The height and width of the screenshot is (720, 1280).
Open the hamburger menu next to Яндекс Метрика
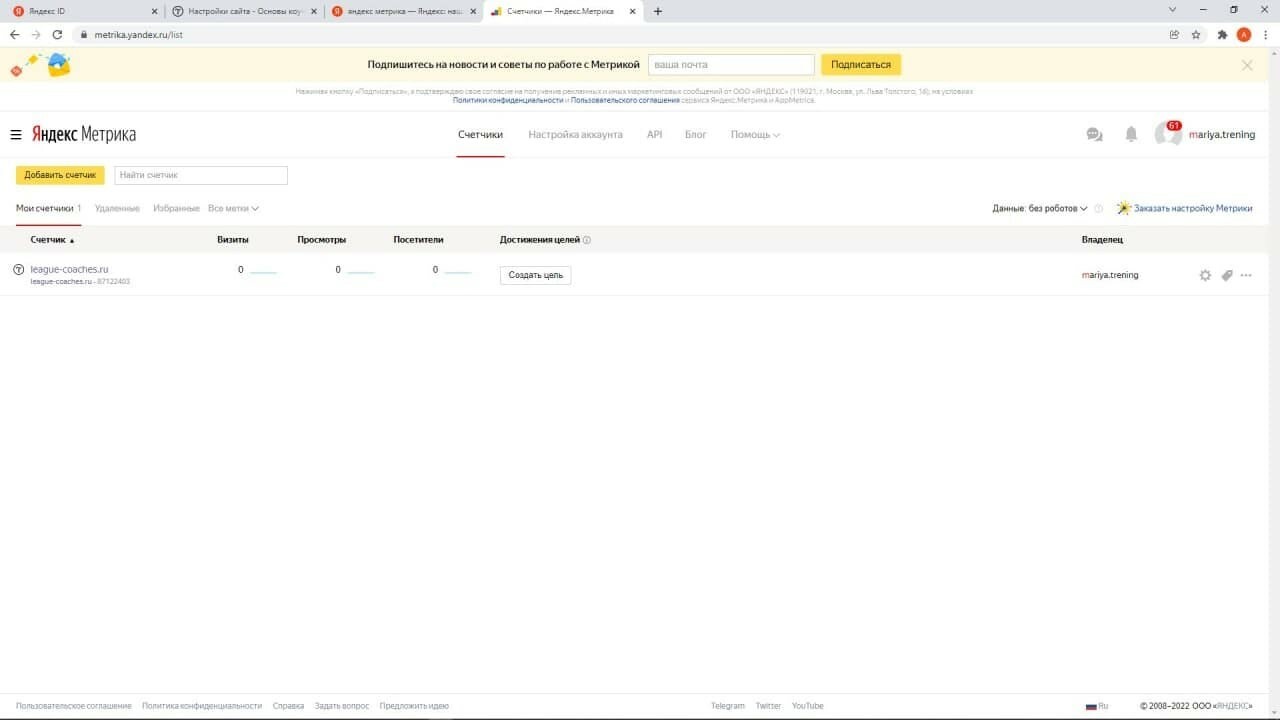pyautogui.click(x=16, y=135)
